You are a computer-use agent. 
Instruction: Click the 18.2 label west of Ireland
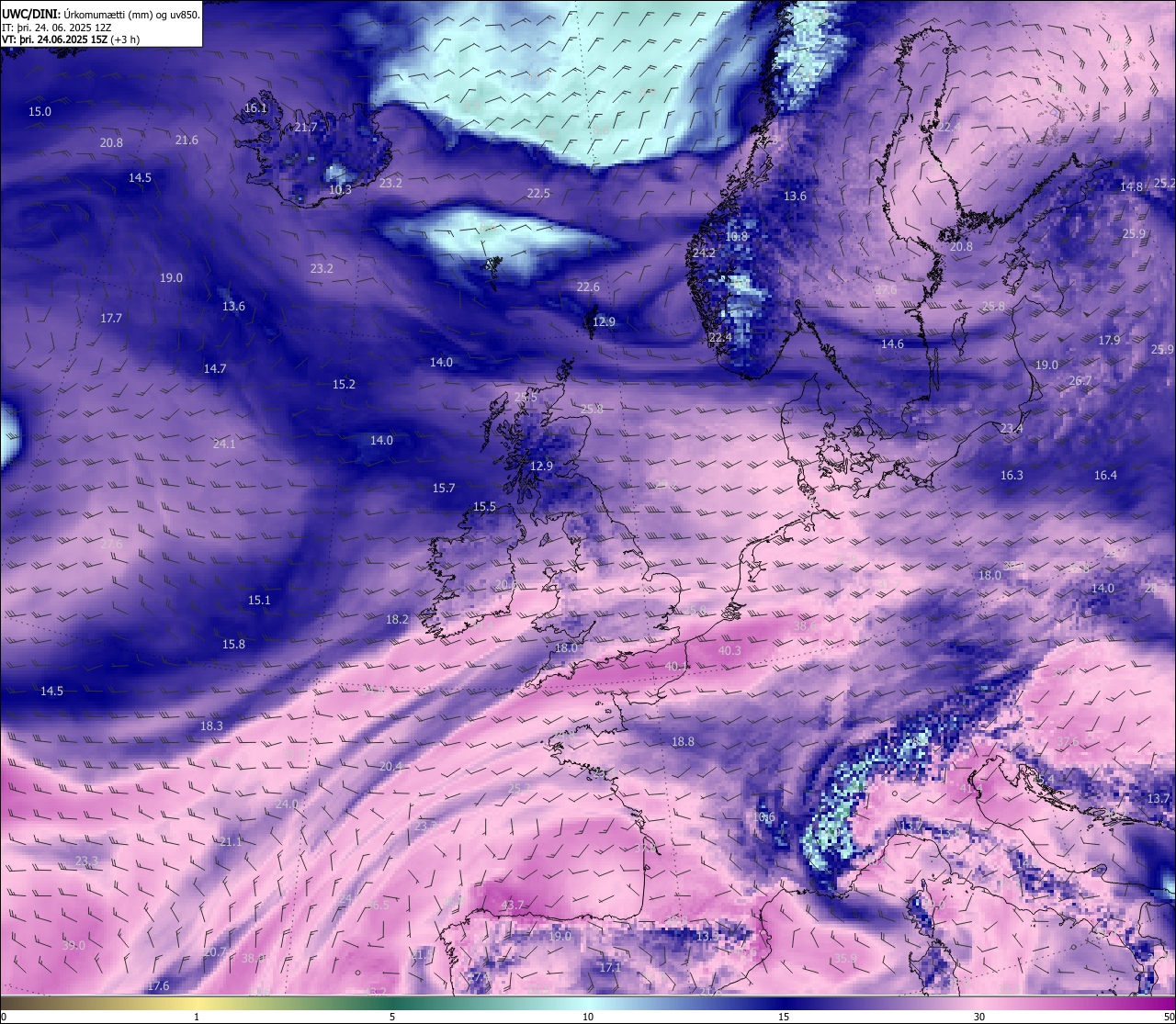pos(397,620)
